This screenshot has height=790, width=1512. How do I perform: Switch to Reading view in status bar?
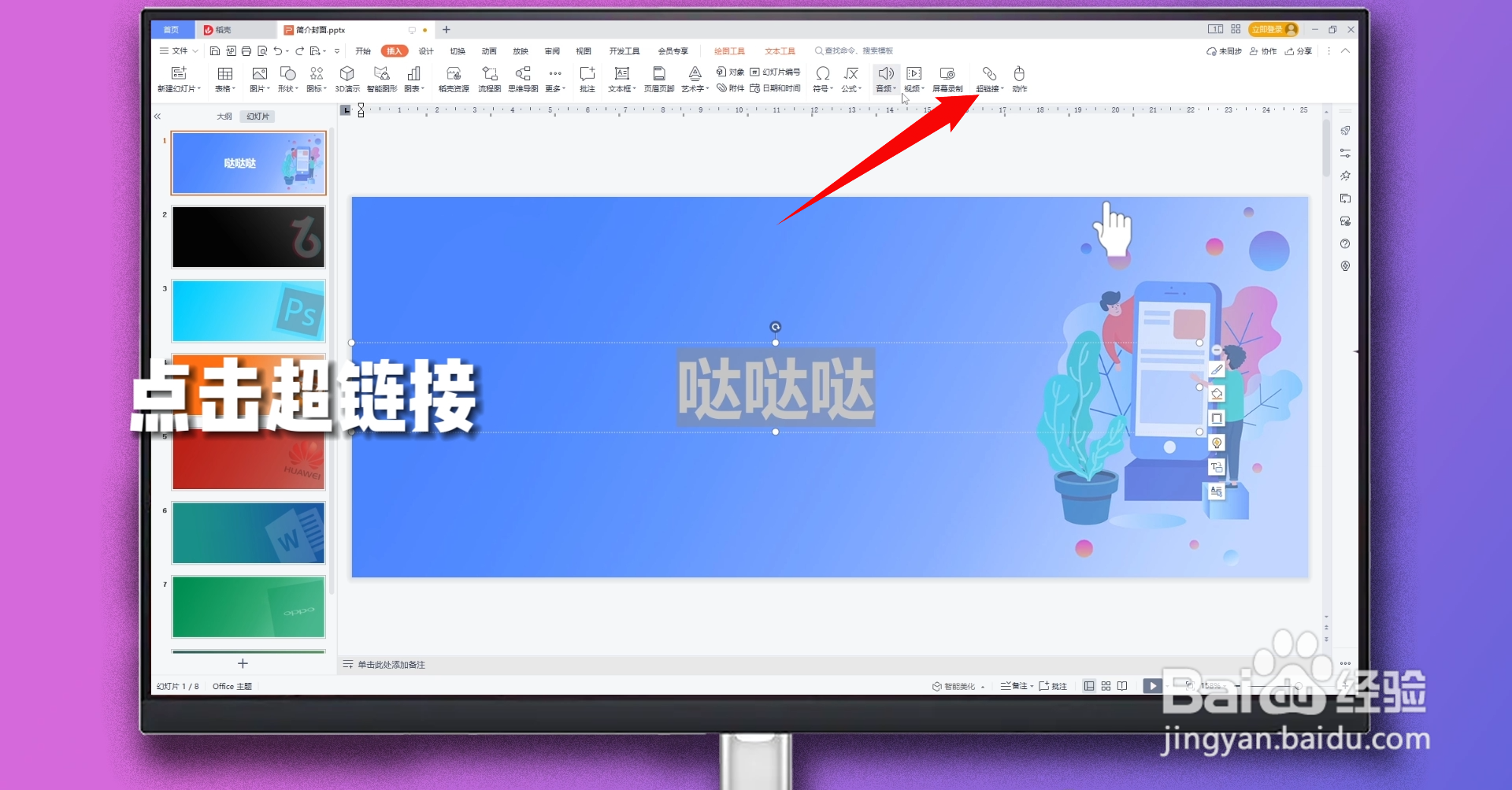point(1122,686)
